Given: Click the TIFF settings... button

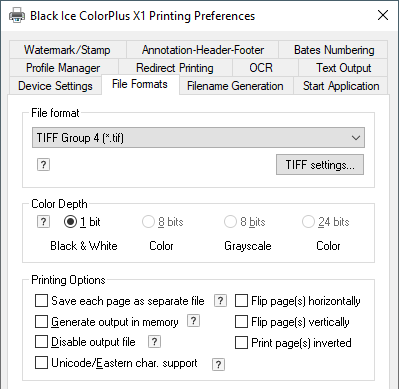Looking at the screenshot, I should point(320,165).
